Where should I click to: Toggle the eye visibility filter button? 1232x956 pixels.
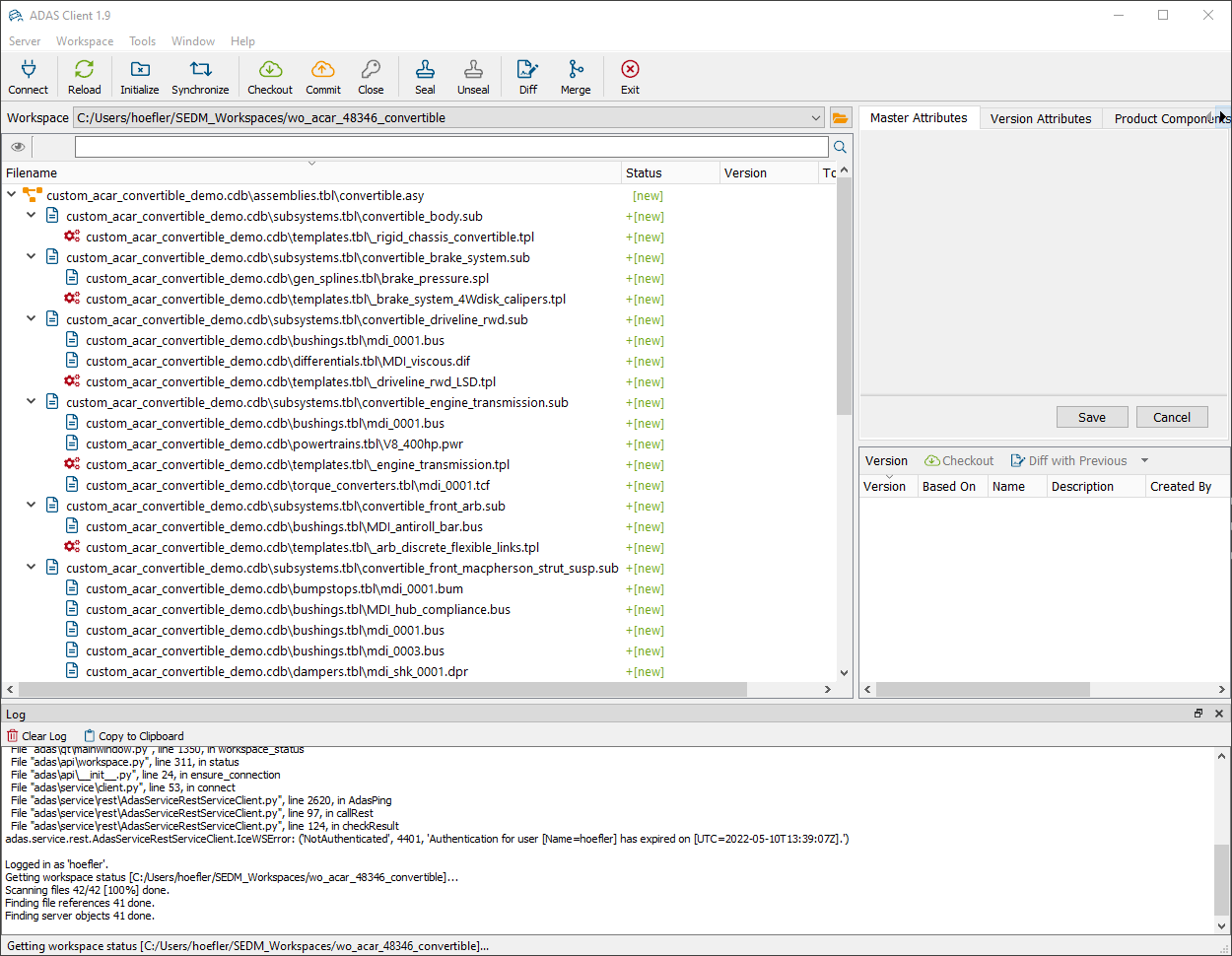tap(18, 147)
